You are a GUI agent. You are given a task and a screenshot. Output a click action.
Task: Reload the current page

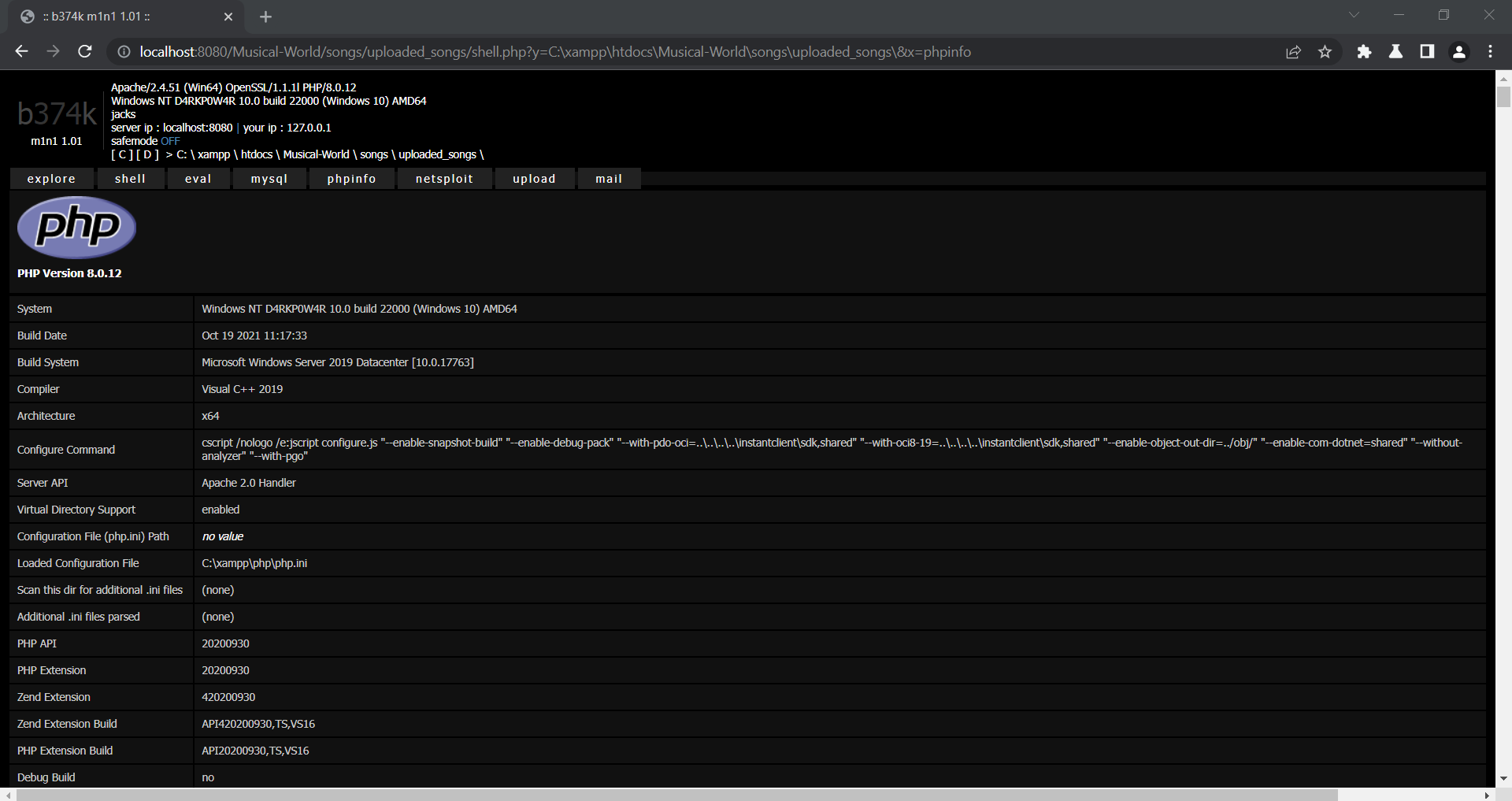85,51
